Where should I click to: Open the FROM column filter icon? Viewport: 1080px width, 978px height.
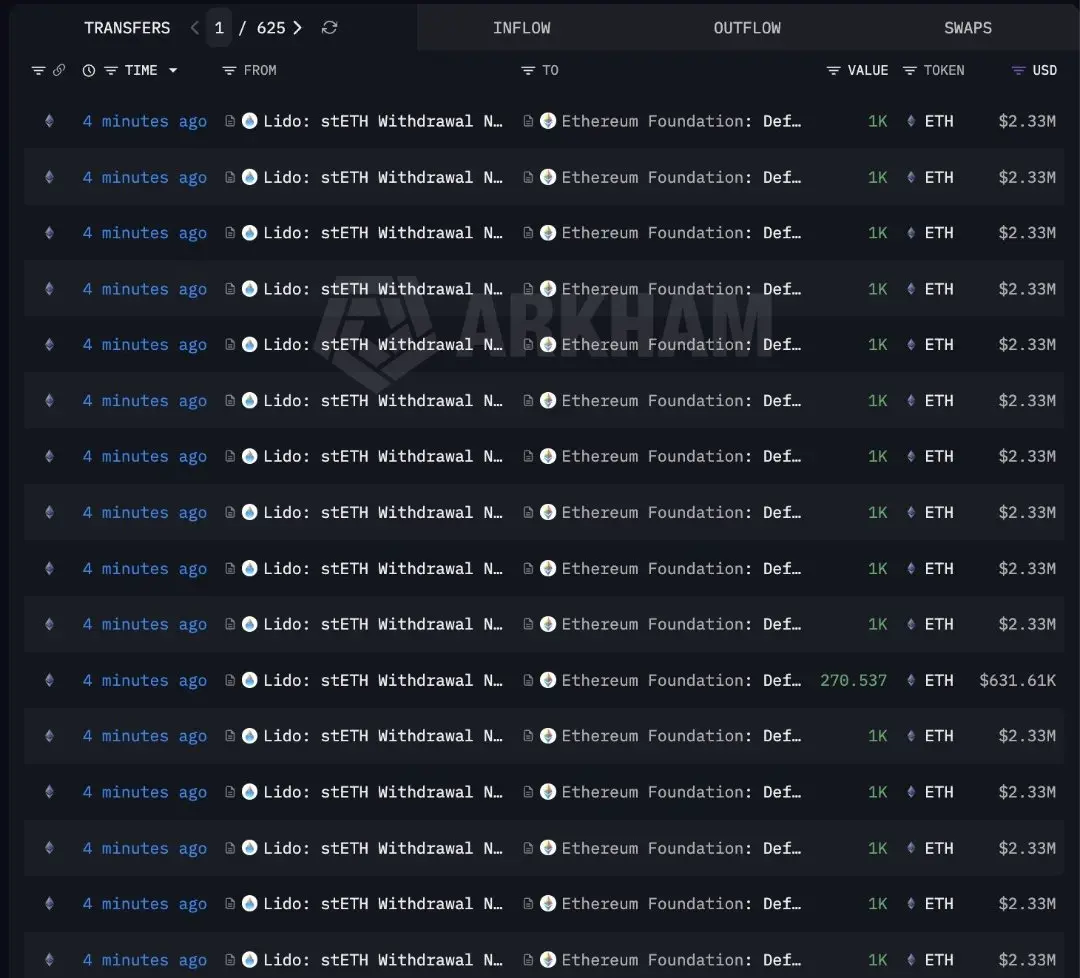click(229, 70)
